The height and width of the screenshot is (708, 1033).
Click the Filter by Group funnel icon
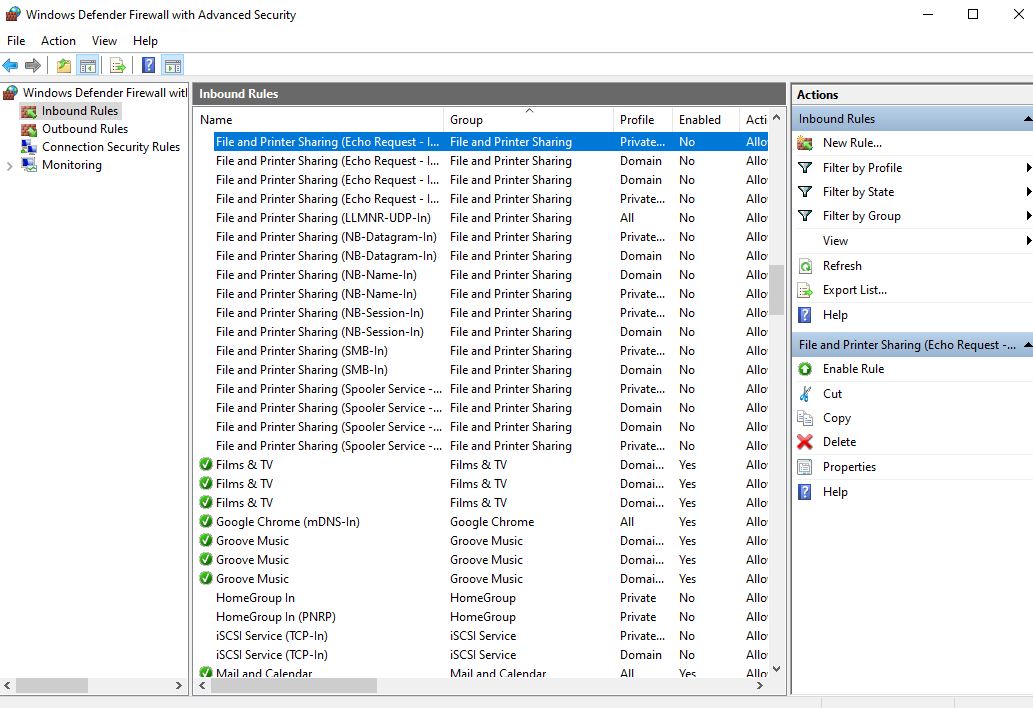tap(805, 215)
